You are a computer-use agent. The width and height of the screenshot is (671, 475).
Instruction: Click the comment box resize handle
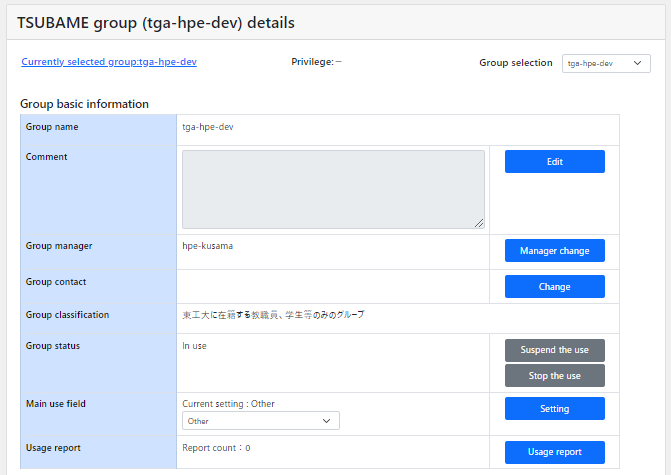(x=479, y=223)
